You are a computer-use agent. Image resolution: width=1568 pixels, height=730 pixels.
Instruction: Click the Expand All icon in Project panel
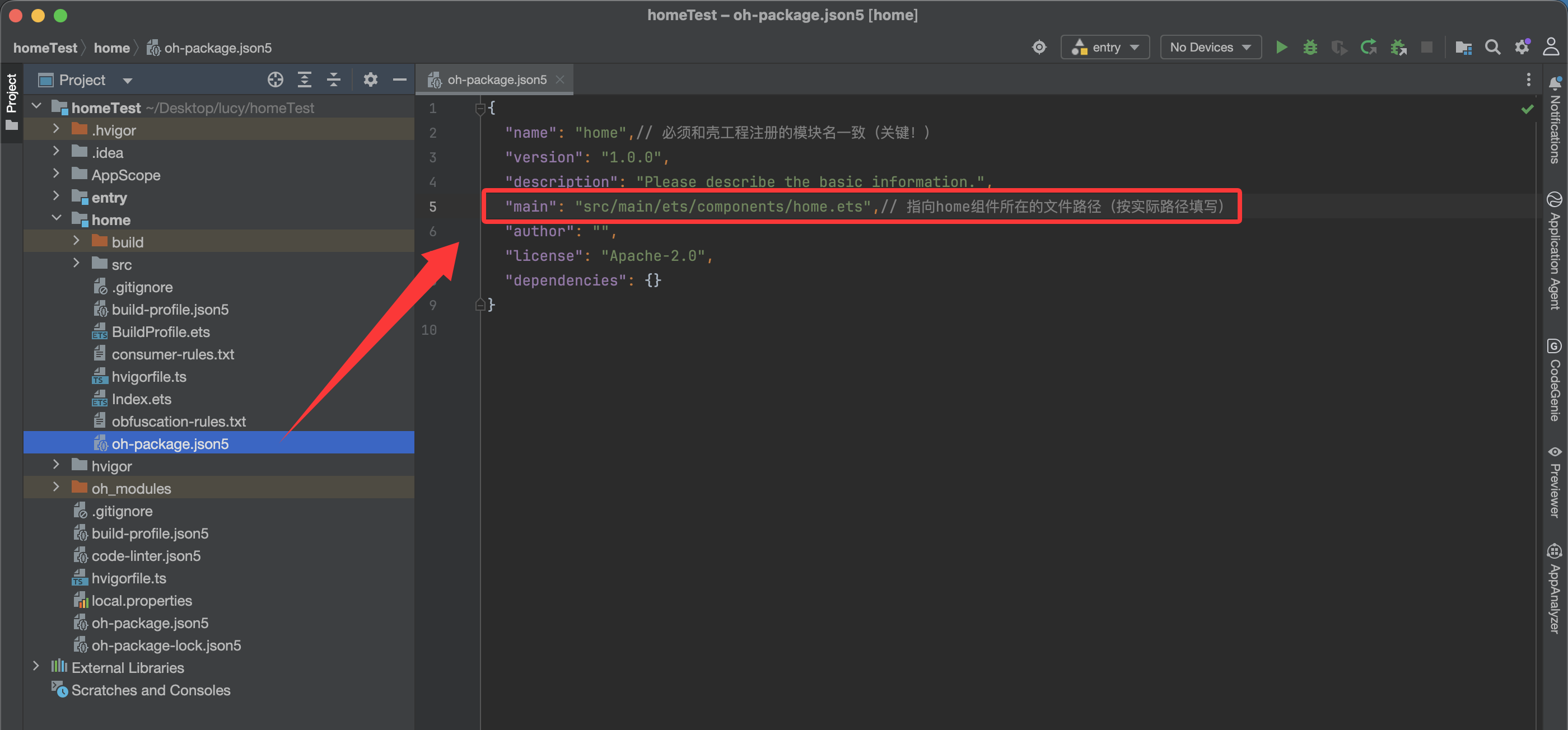tap(304, 79)
